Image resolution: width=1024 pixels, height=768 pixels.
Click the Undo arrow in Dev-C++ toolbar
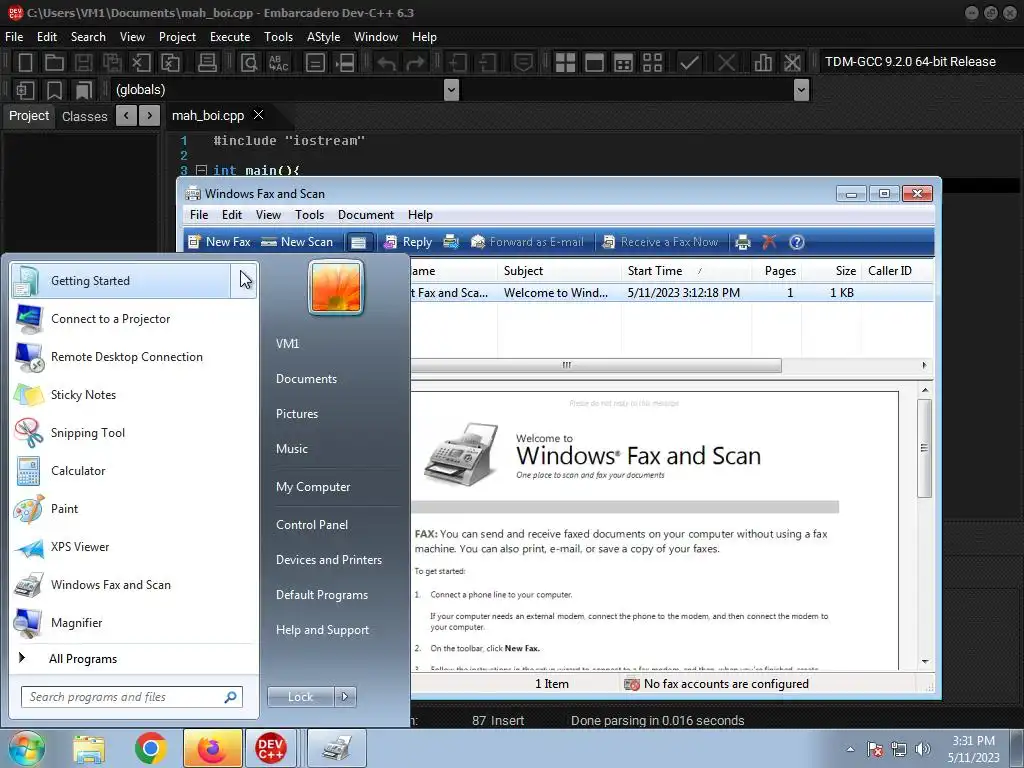tap(386, 62)
